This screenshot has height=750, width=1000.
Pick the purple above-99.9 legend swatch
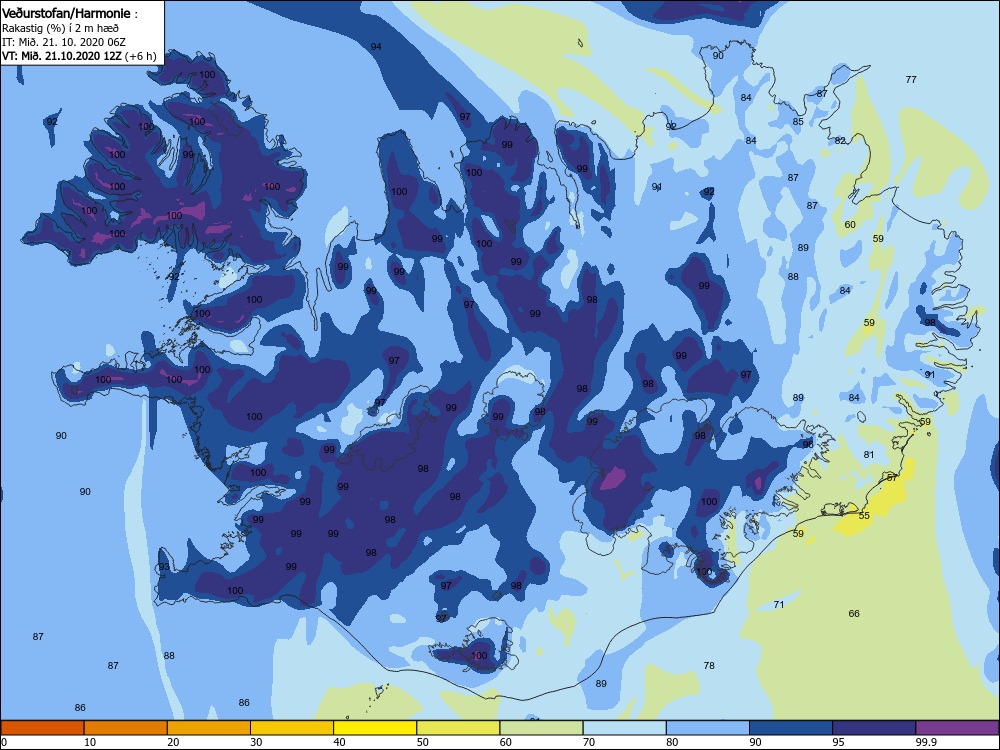click(957, 728)
